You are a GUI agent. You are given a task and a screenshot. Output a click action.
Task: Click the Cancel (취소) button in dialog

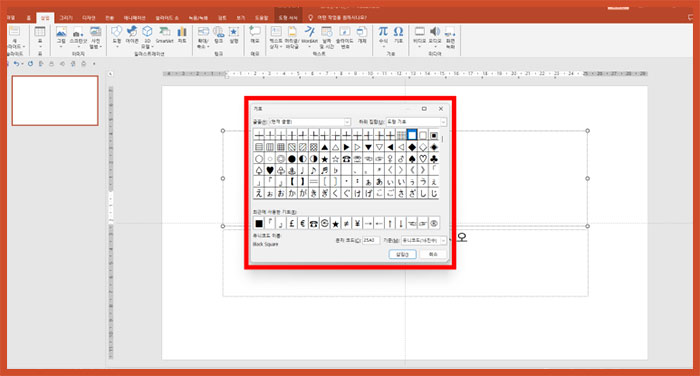click(433, 254)
